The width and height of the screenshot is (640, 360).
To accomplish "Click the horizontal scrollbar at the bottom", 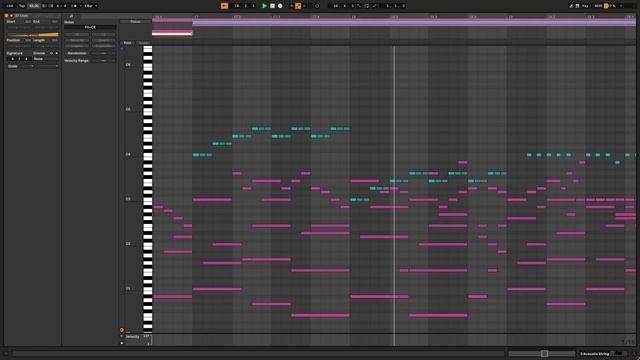I will 258,353.
